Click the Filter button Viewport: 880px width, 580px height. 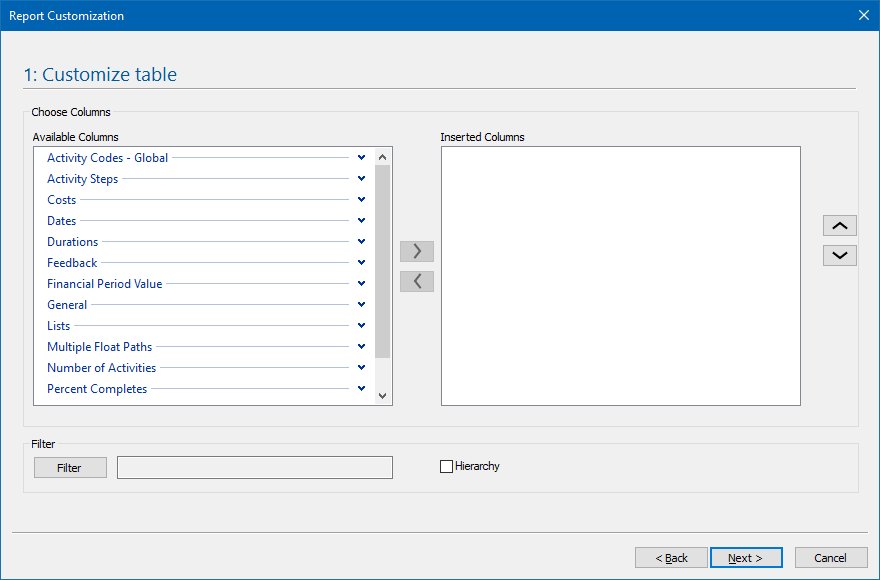coord(70,467)
